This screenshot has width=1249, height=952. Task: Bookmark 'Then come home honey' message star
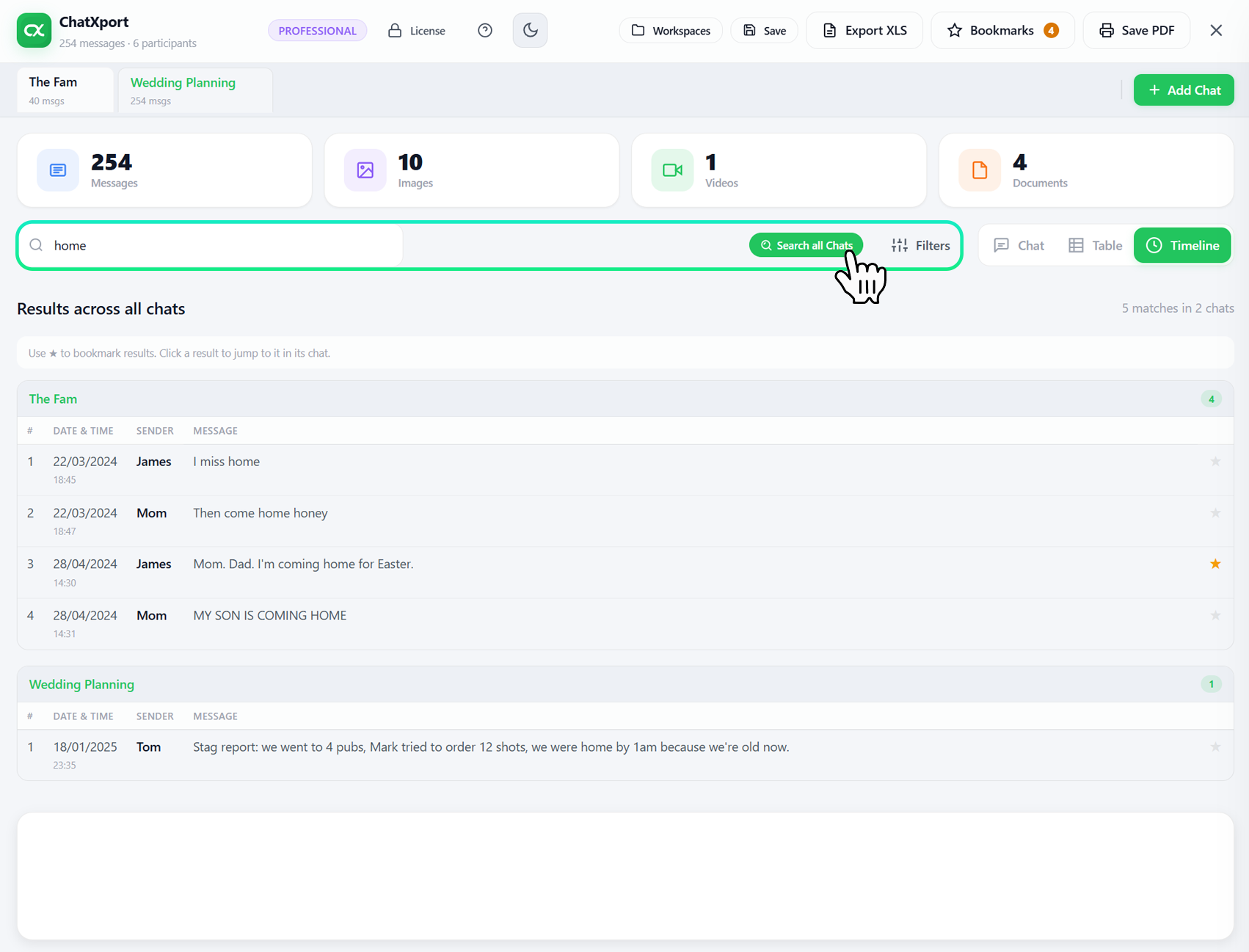tap(1215, 513)
